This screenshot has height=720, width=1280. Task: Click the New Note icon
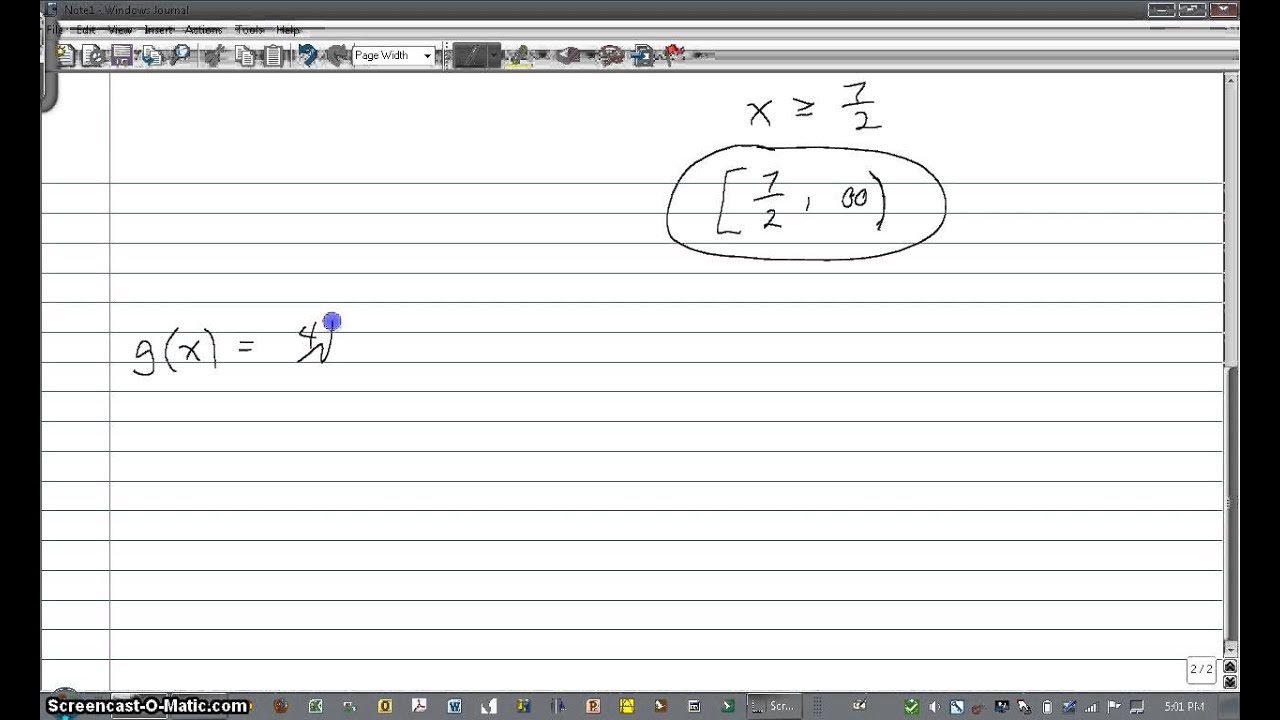[x=65, y=56]
